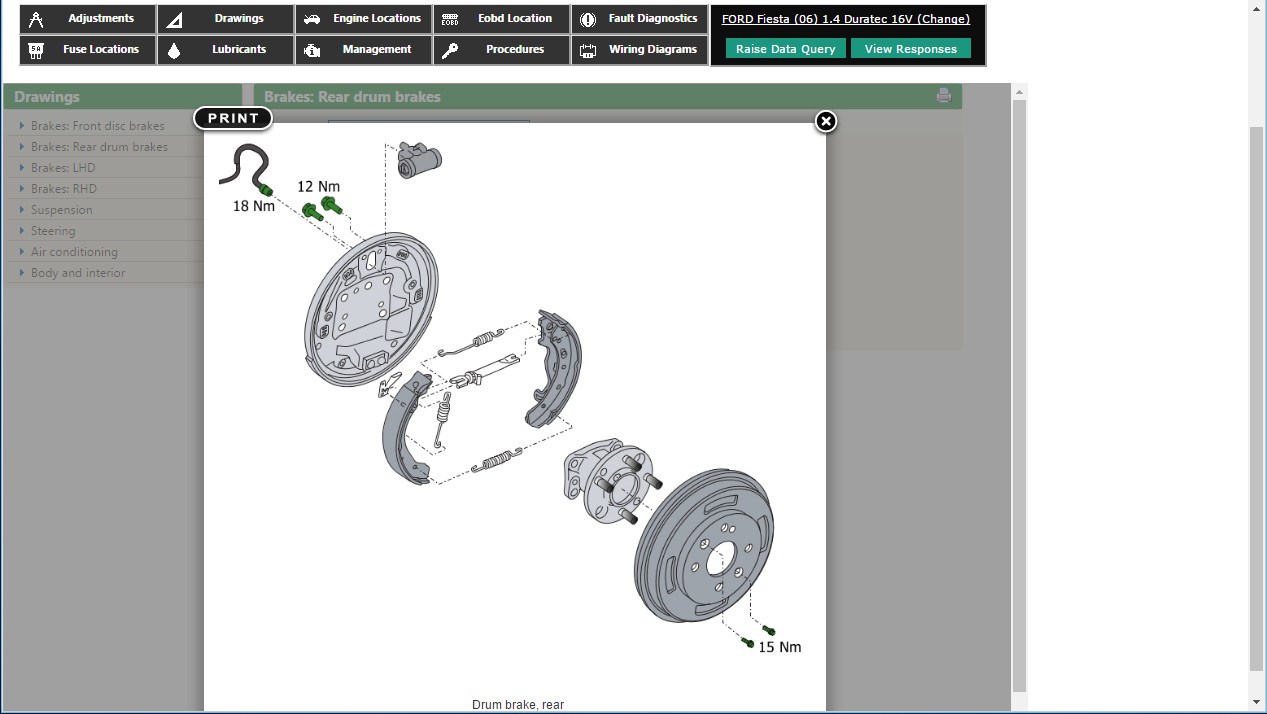Expand Brakes: Front disc brakes item

point(97,126)
